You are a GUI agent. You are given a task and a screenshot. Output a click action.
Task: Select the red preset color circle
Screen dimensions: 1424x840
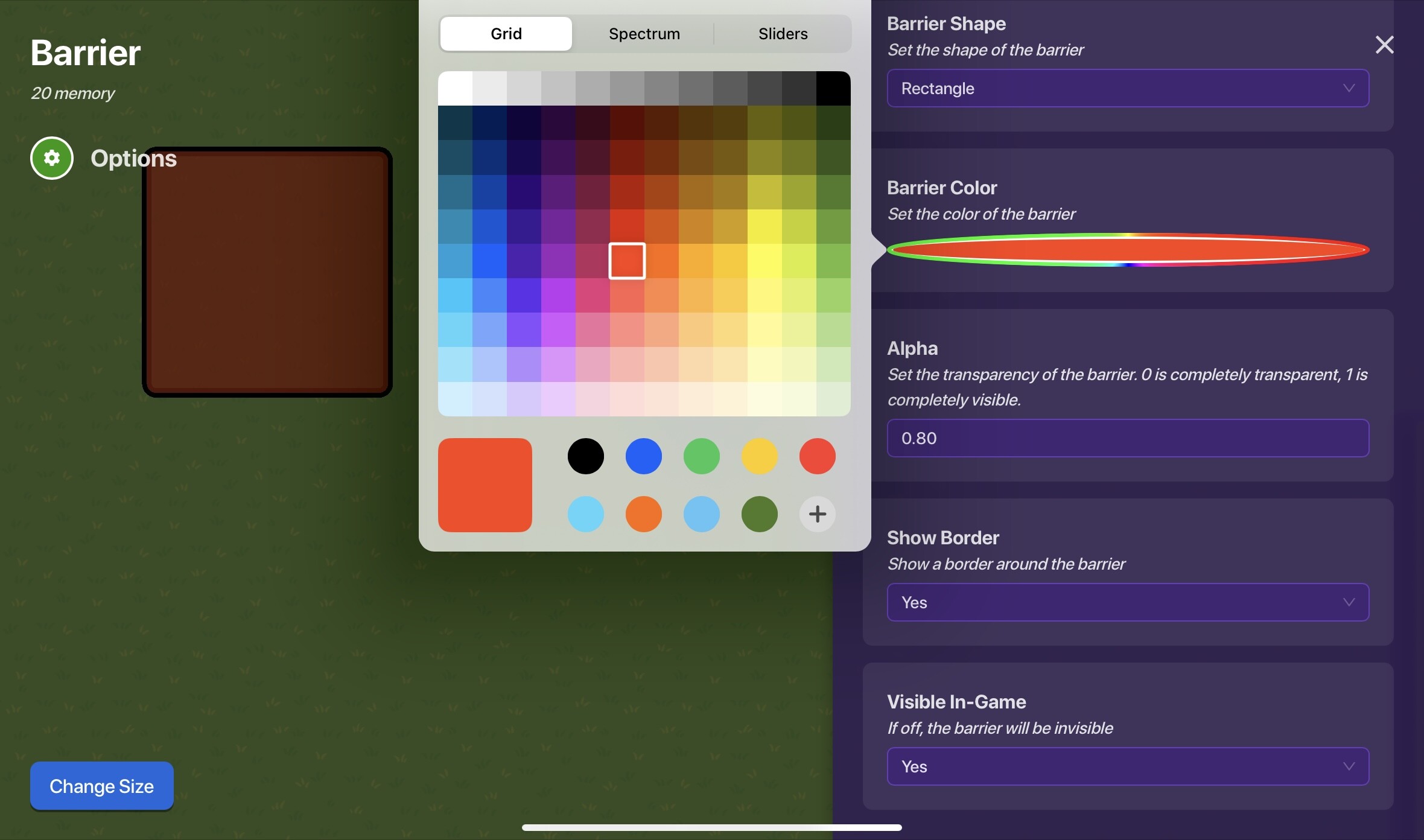pos(817,456)
